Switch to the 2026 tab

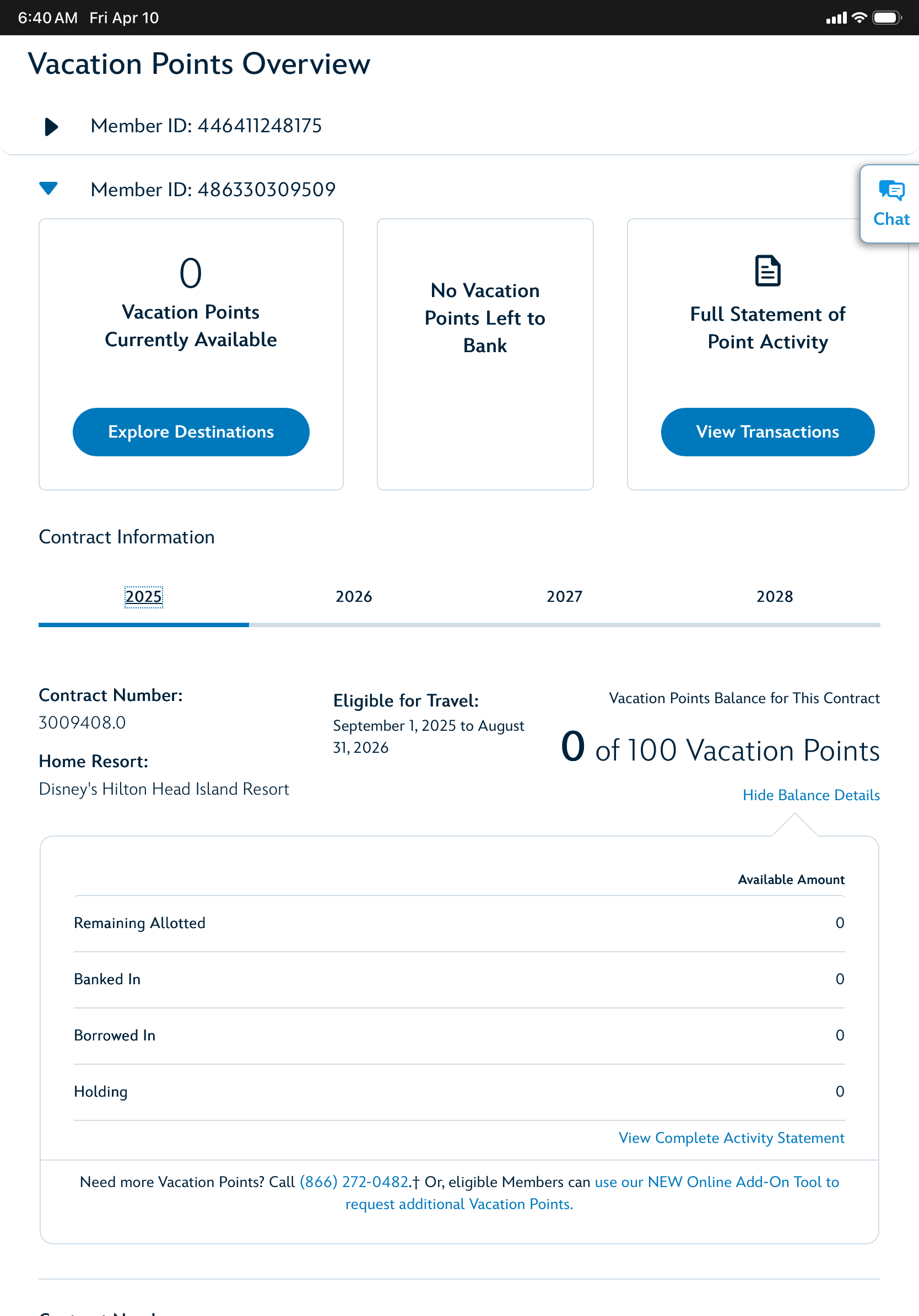[354, 597]
